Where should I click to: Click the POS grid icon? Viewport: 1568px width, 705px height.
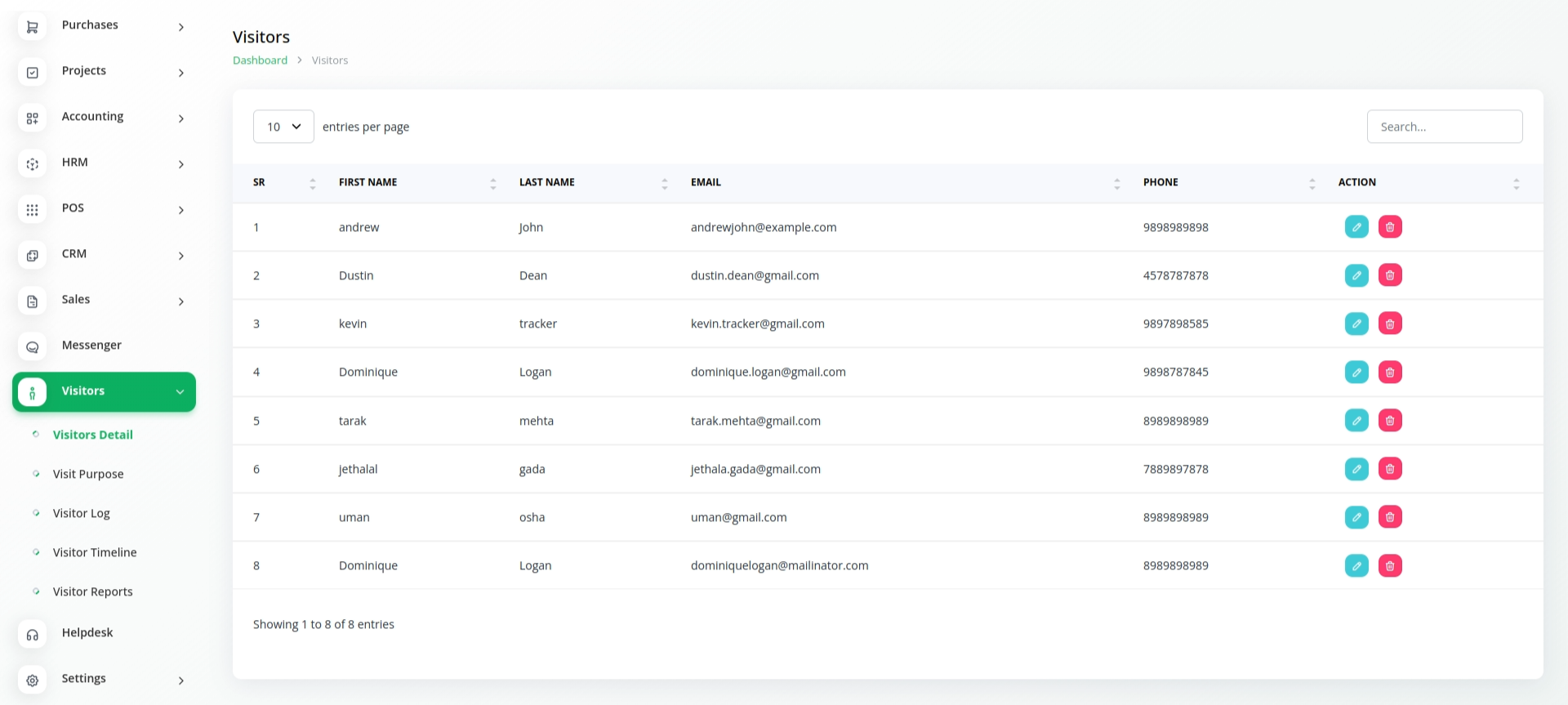[32, 210]
